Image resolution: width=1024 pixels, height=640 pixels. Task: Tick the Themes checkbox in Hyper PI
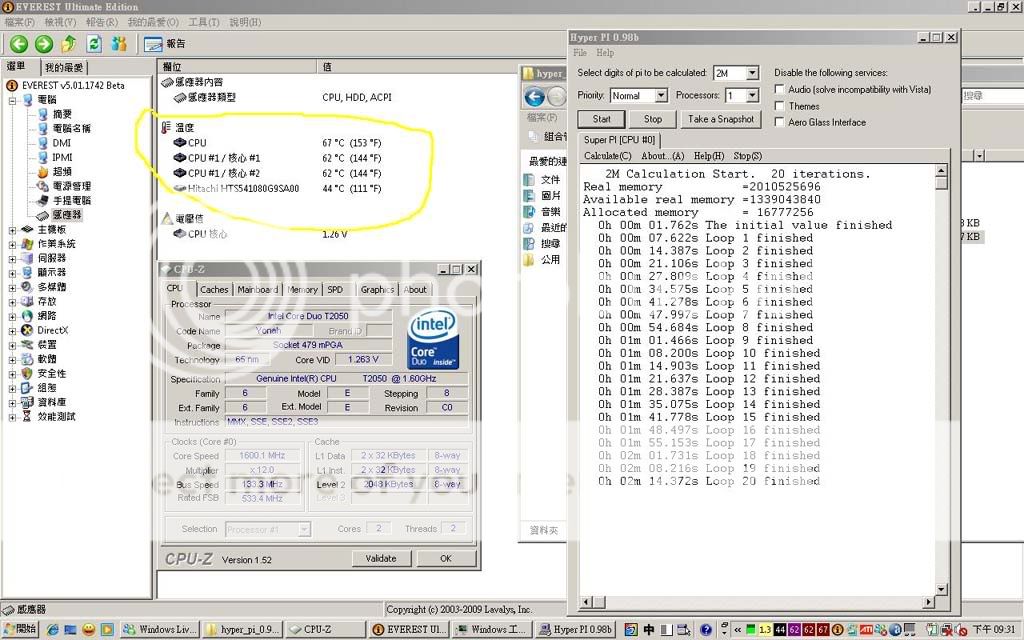pos(779,106)
